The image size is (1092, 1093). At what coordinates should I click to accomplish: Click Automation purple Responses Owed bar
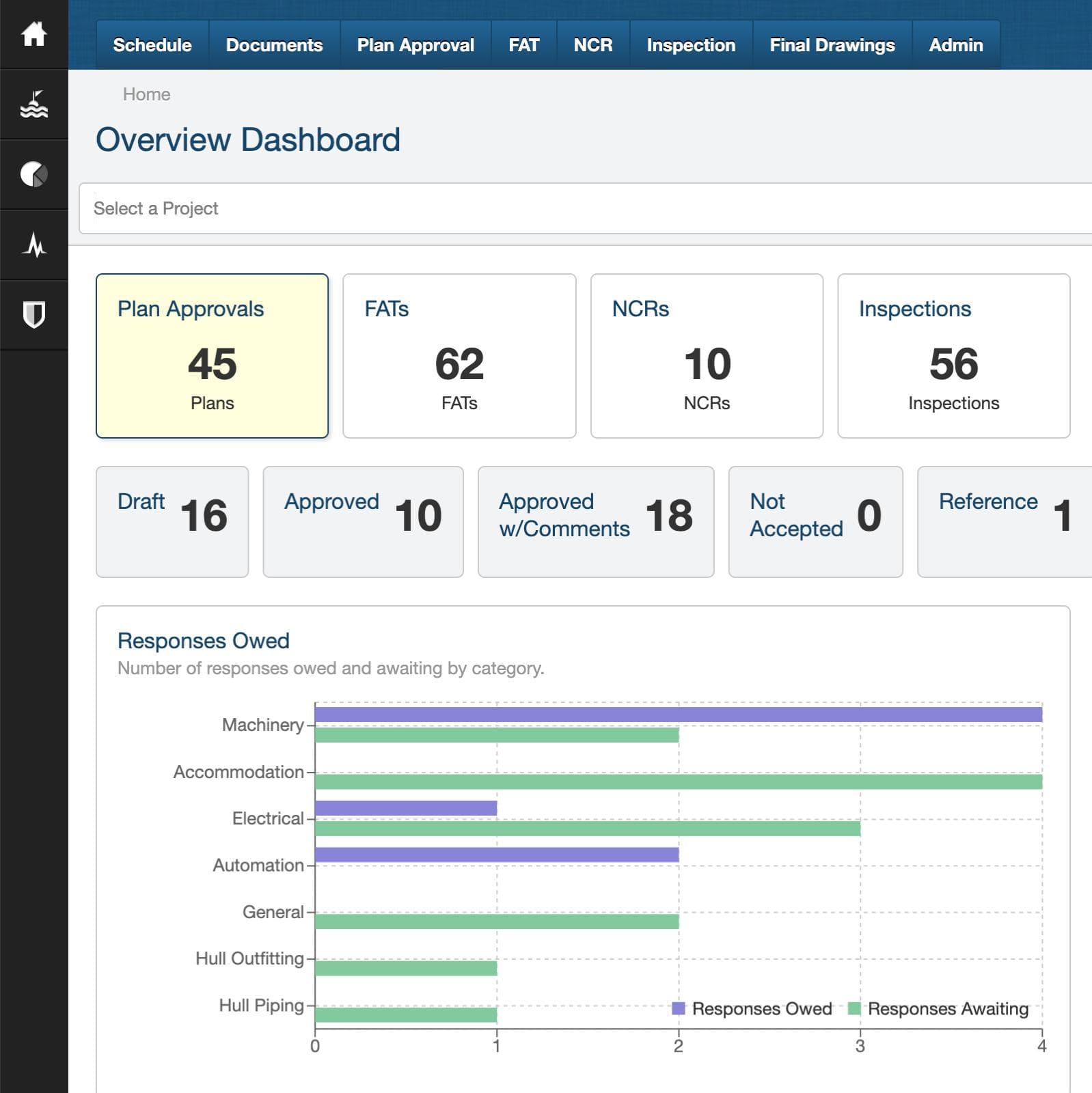pyautogui.click(x=497, y=855)
